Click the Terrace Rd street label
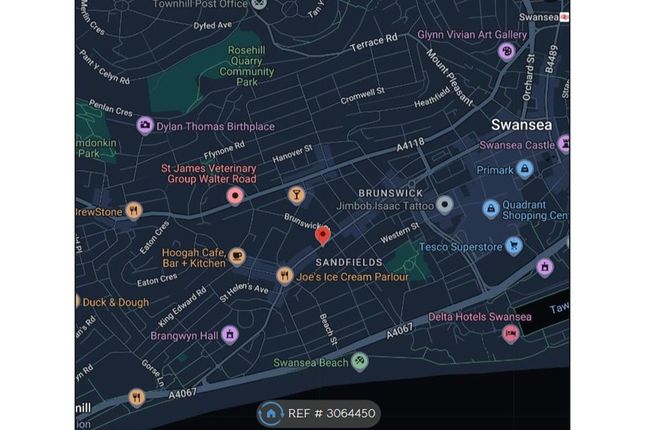This screenshot has width=645, height=430. pos(374,42)
